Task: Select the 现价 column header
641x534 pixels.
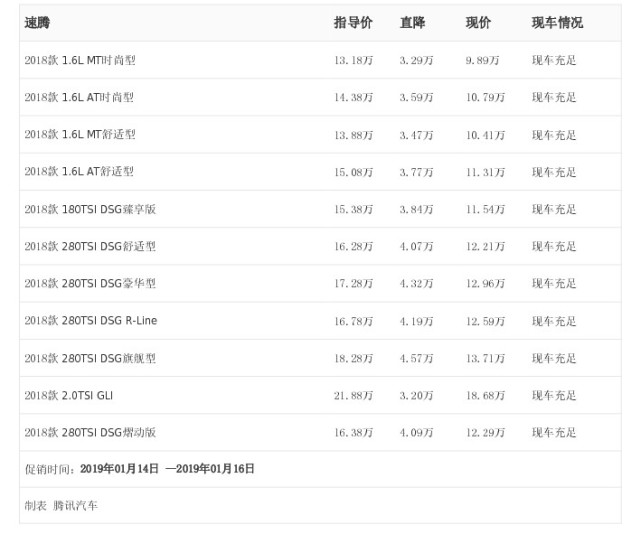Action: (478, 23)
